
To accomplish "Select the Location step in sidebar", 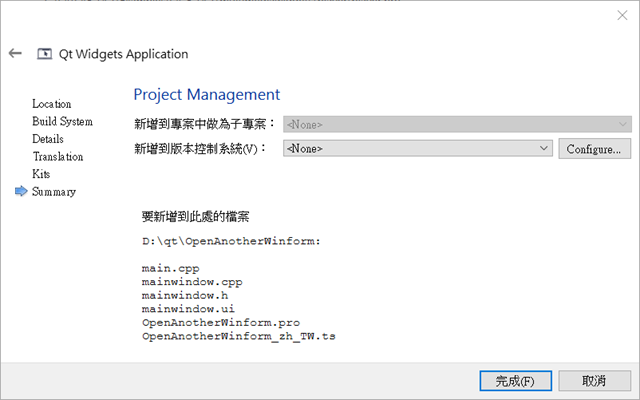I will coord(52,104).
